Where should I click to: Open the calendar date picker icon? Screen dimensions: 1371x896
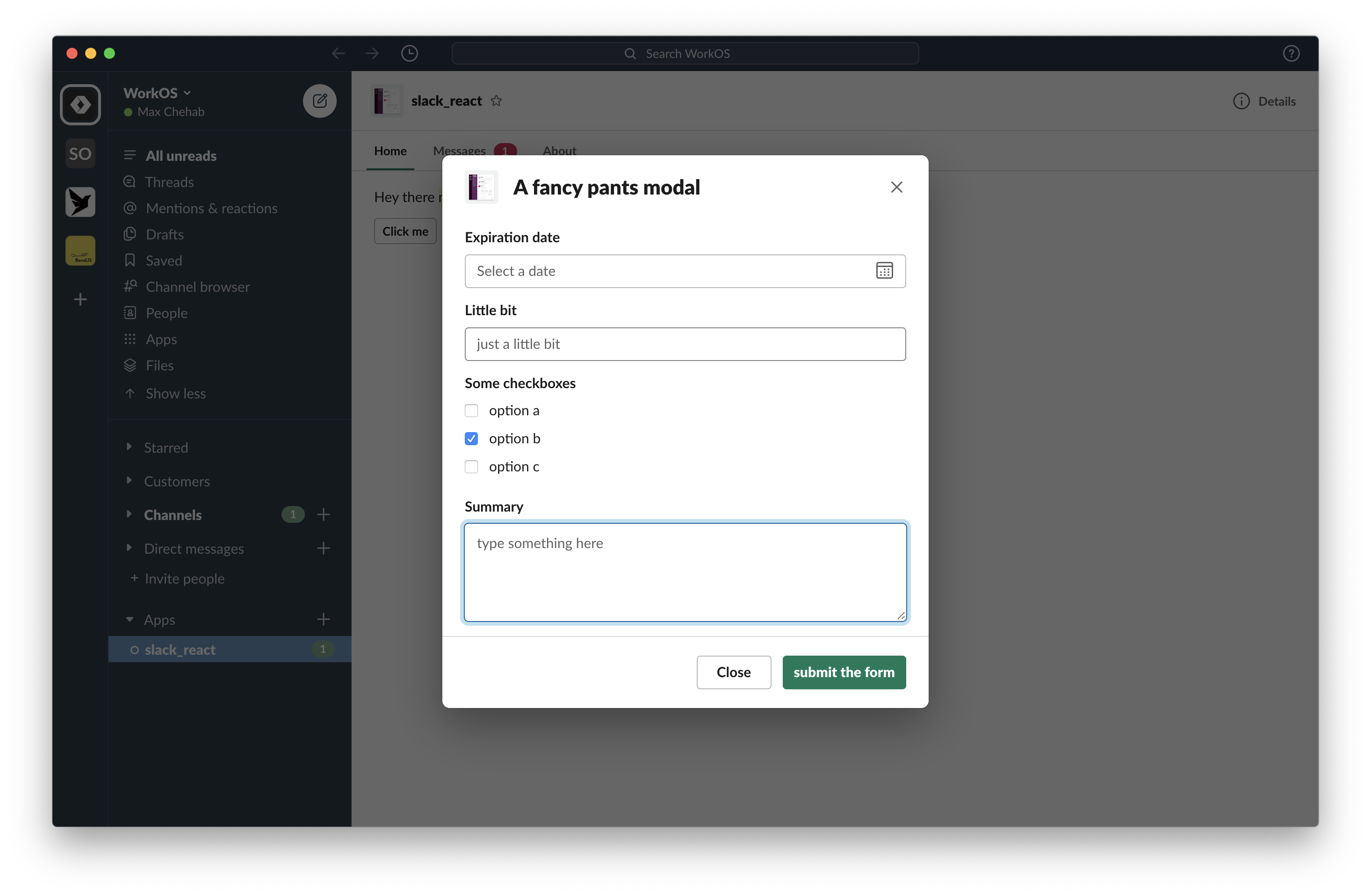(x=884, y=271)
